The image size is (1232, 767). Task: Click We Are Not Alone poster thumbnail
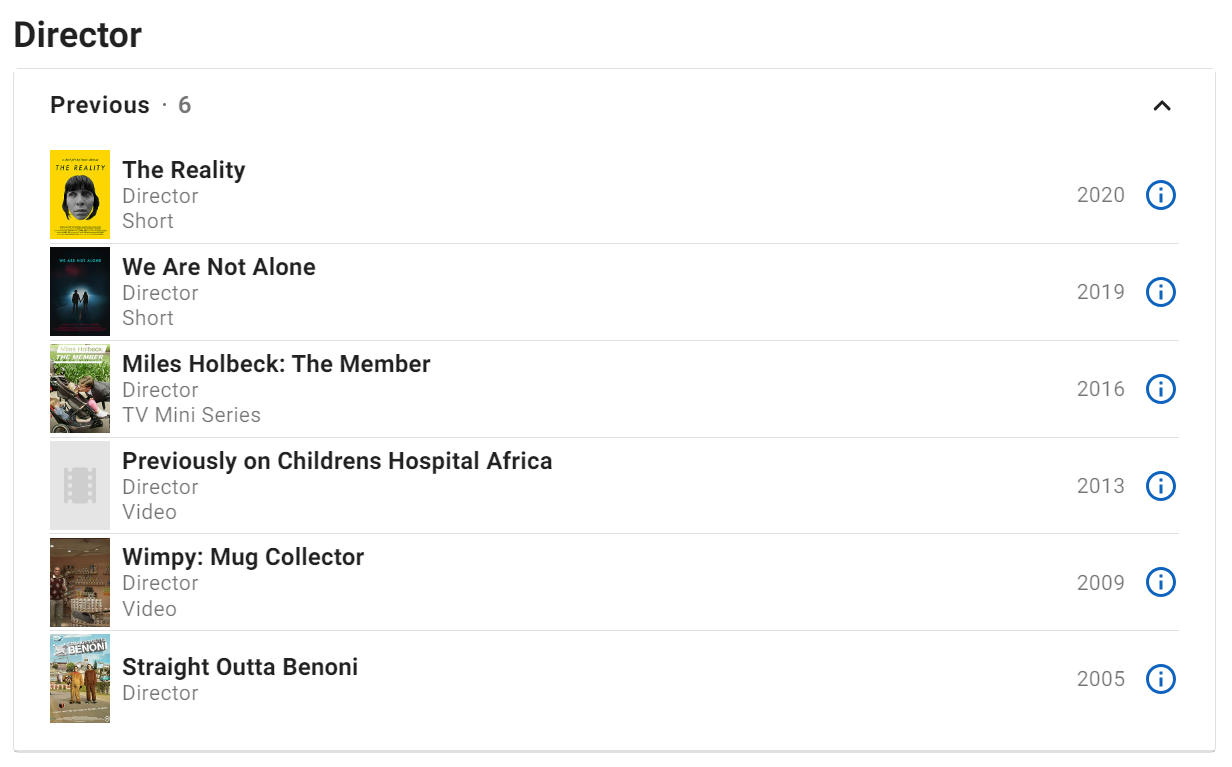(x=80, y=292)
